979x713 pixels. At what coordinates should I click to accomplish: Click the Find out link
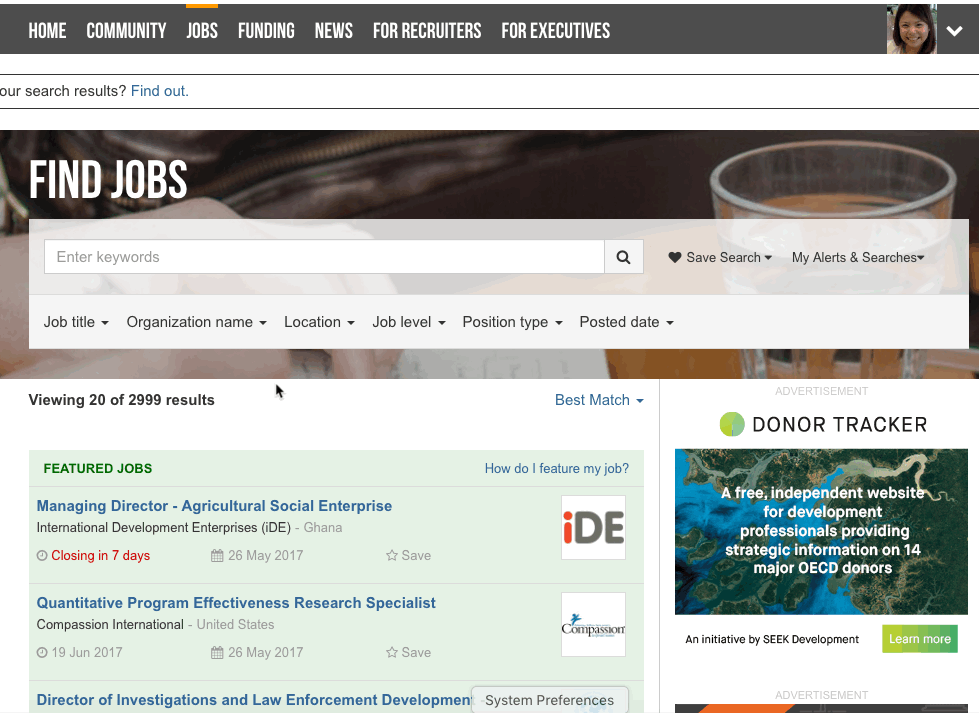160,91
